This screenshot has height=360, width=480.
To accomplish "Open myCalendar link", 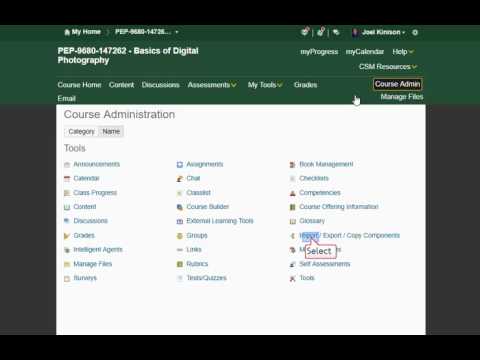I will coord(365,52).
